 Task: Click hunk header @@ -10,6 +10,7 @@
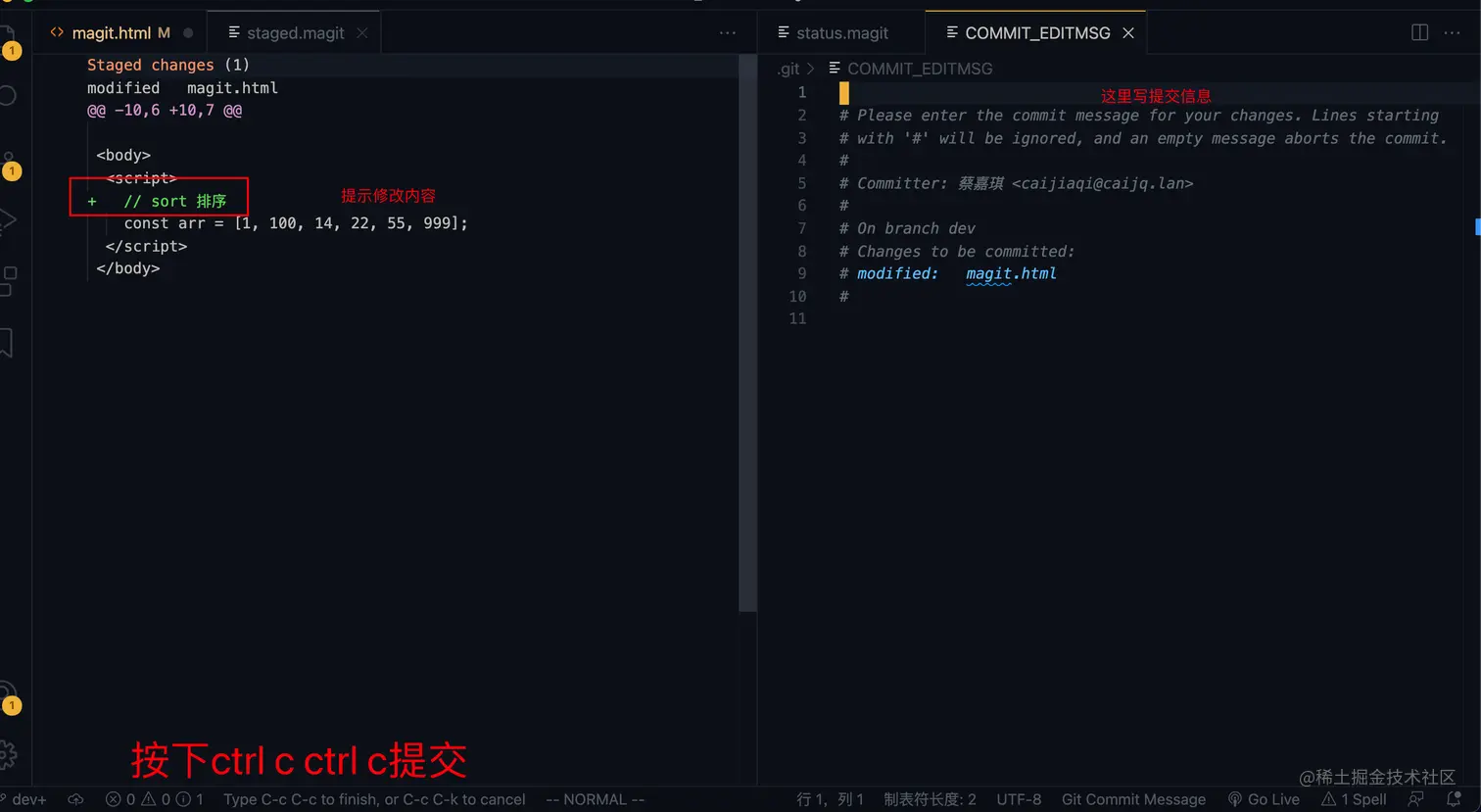point(165,110)
